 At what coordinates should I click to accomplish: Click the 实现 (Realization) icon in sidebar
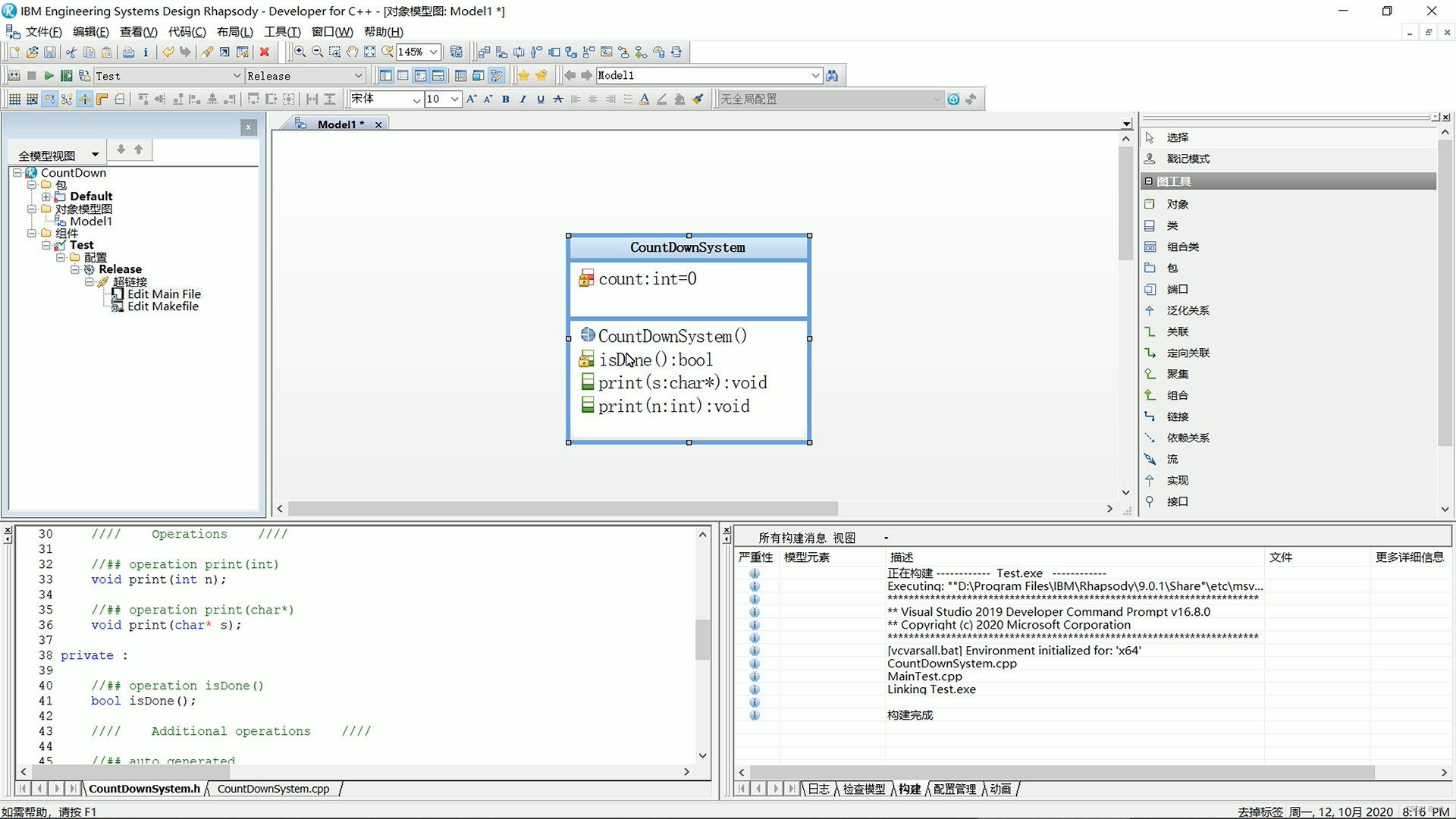pyautogui.click(x=1151, y=480)
